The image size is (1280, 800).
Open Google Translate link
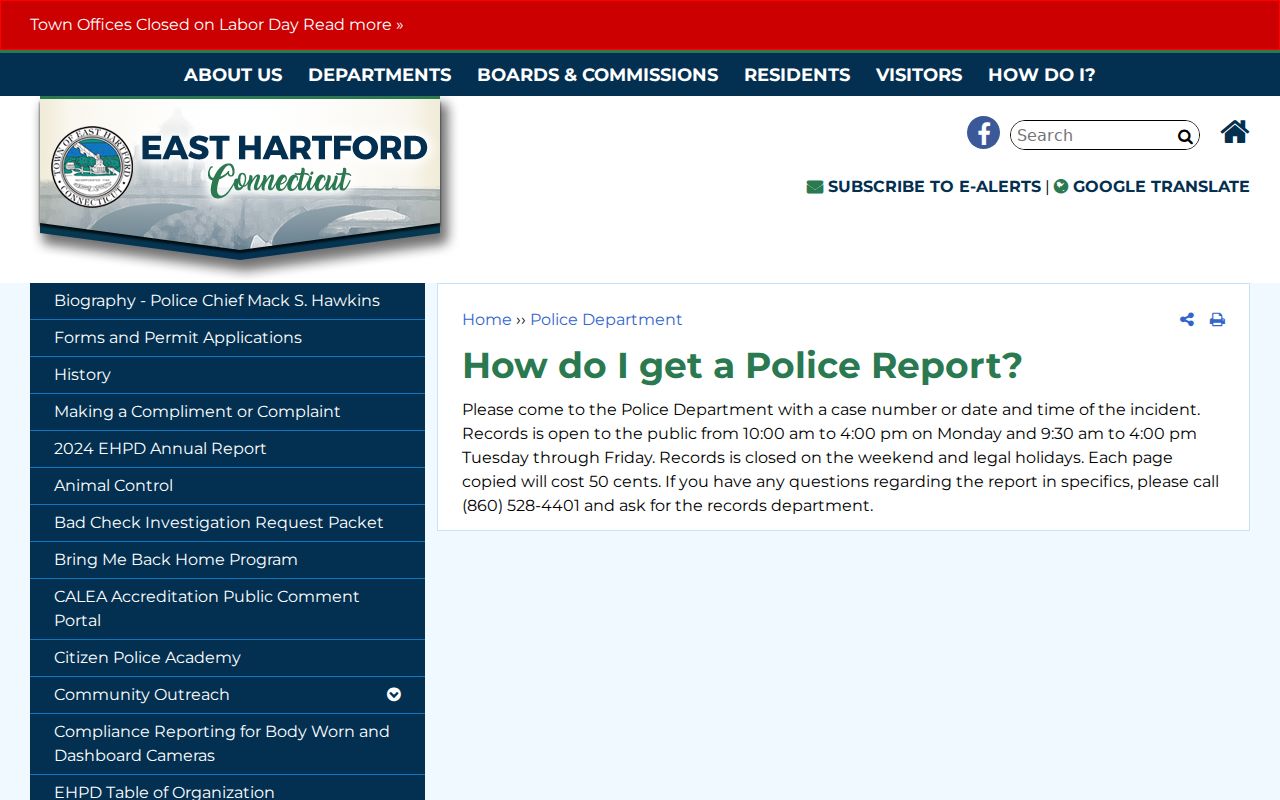(x=1152, y=186)
